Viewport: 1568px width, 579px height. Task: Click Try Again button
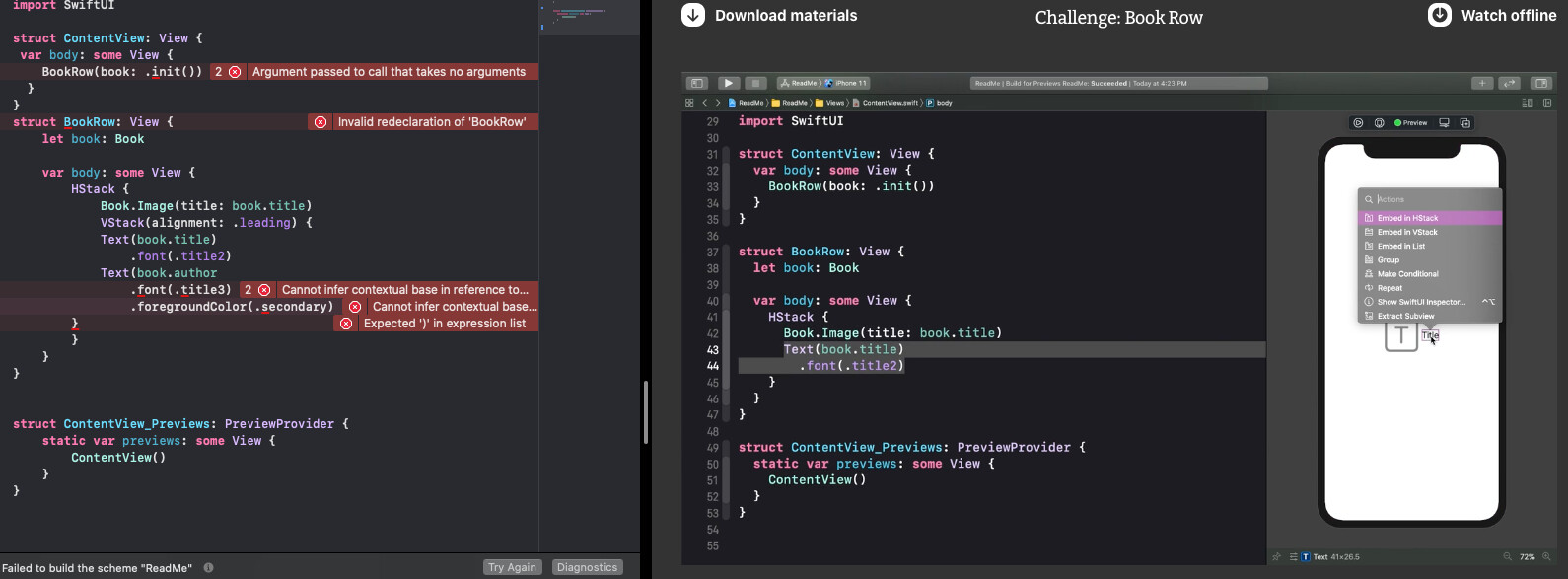(513, 567)
